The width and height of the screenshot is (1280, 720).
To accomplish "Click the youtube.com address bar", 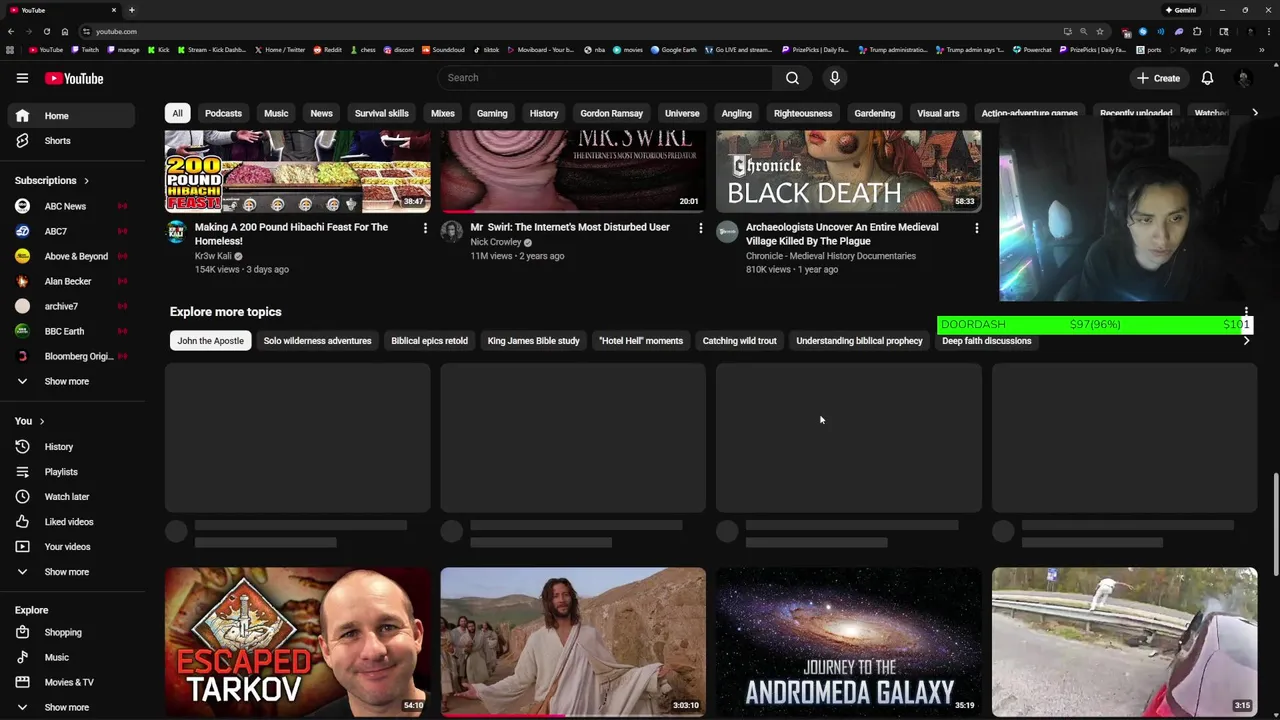I will coord(570,31).
